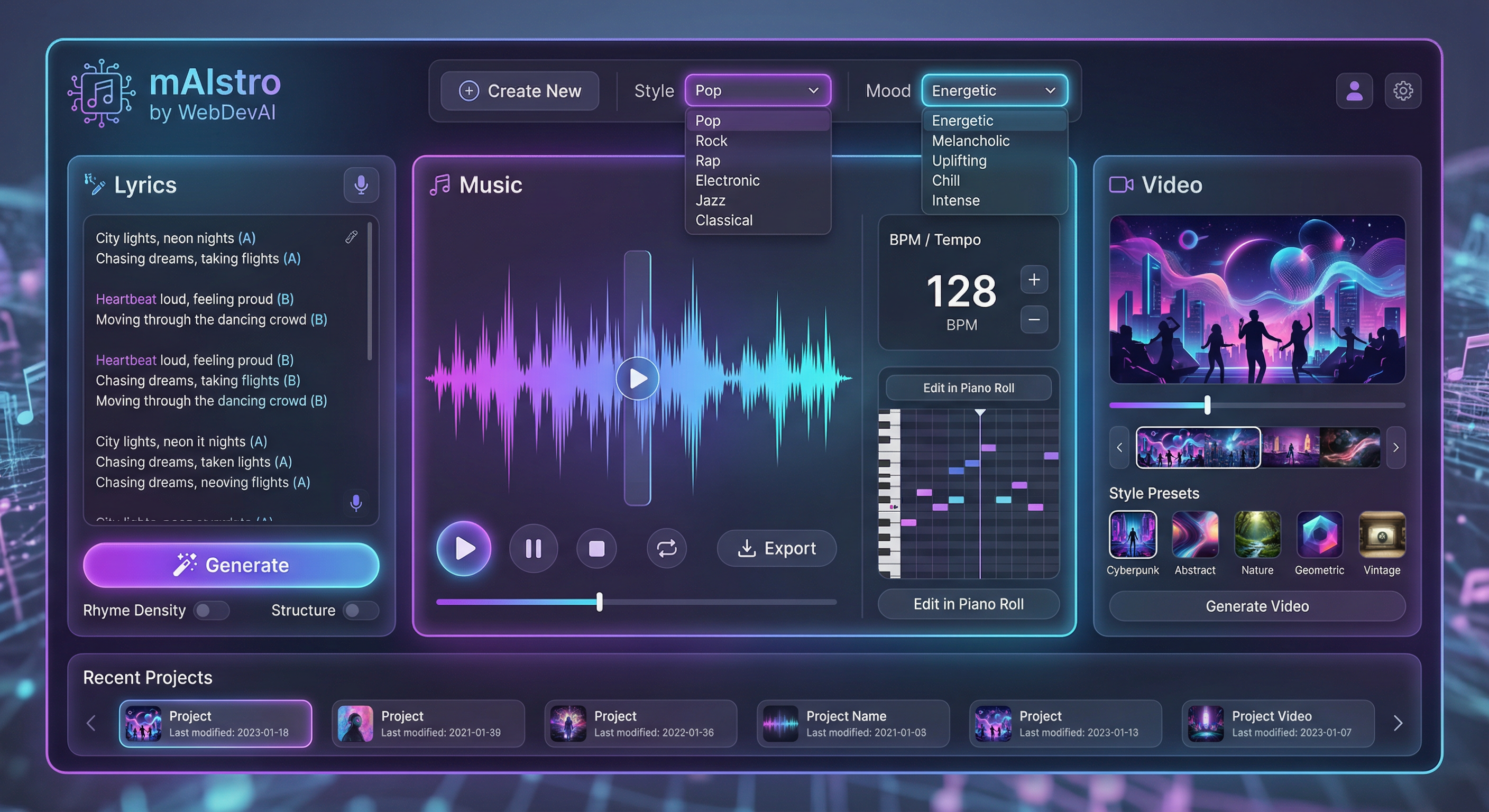This screenshot has height=812, width=1489.
Task: Toggle the Rhyme Density switch
Action: pos(212,610)
